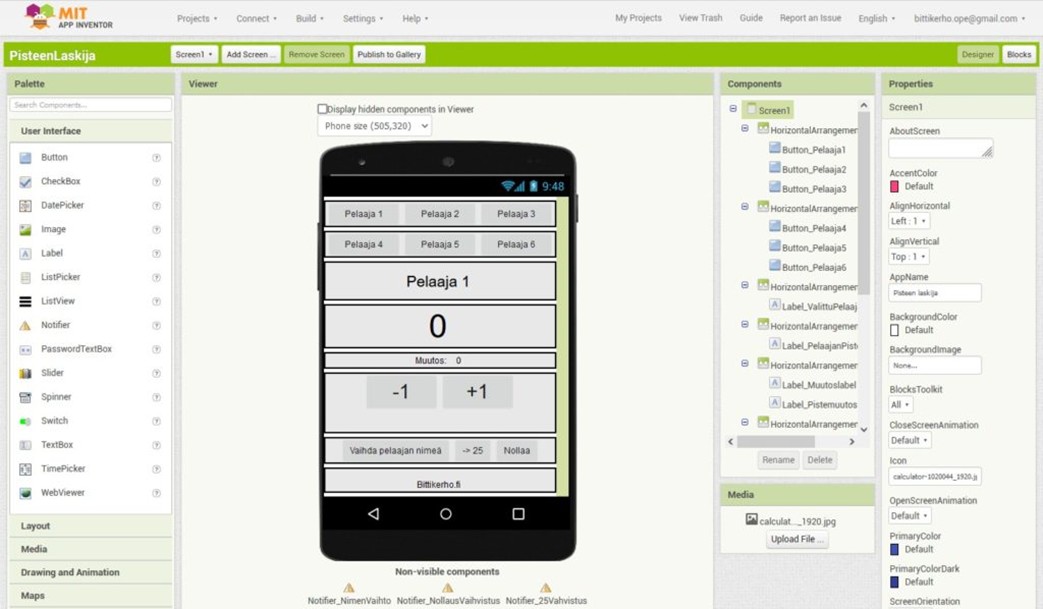Open the Projects menu
1043x609 pixels.
coord(197,19)
